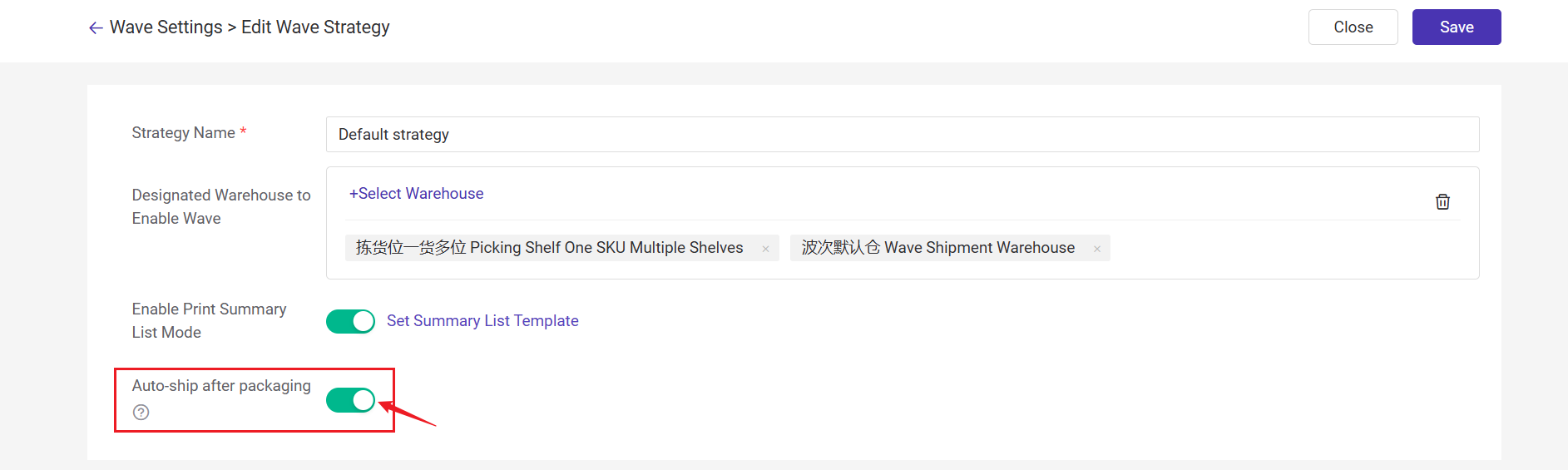
Task: Click the Designated Warehouse to Enable Wave label
Action: [x=220, y=206]
